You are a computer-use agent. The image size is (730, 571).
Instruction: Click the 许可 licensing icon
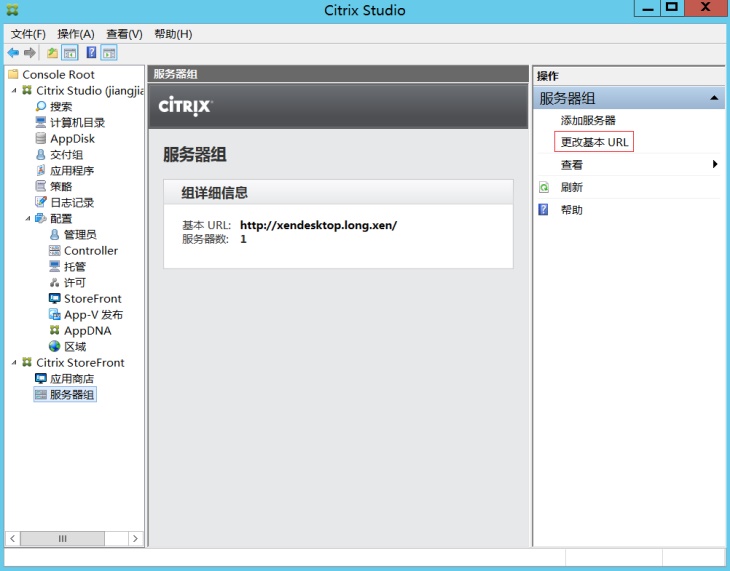tap(54, 282)
